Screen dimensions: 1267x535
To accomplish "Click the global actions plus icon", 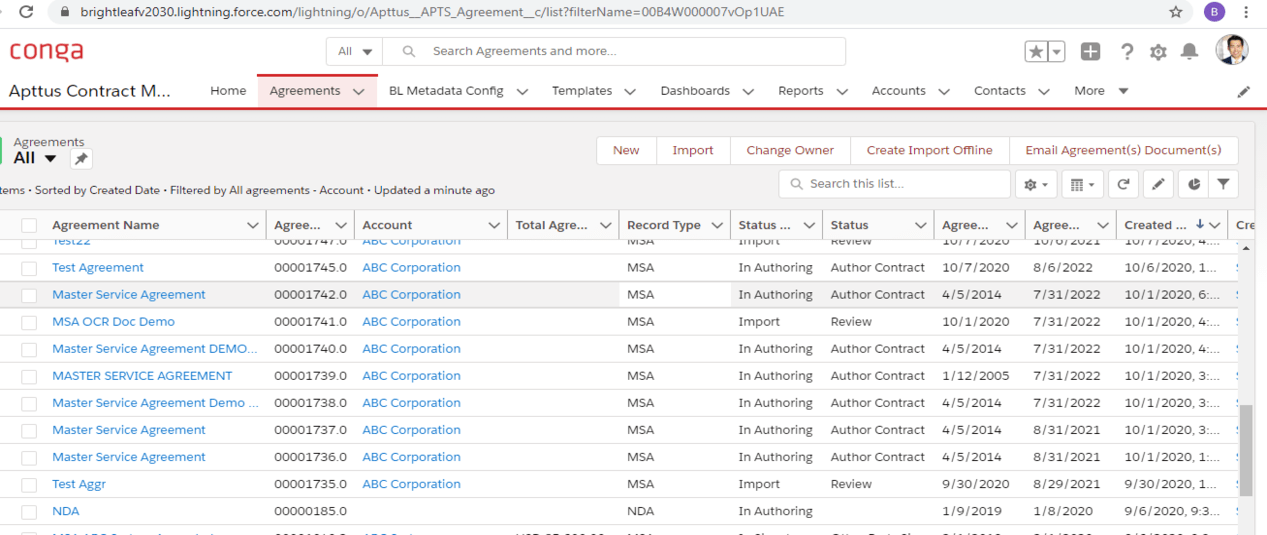I will [1091, 52].
